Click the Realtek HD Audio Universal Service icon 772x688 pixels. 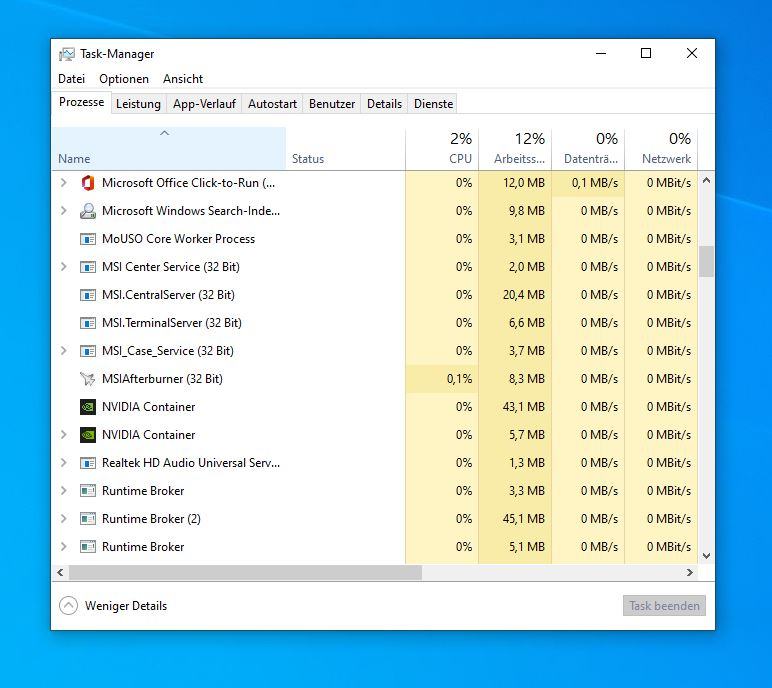coord(88,463)
